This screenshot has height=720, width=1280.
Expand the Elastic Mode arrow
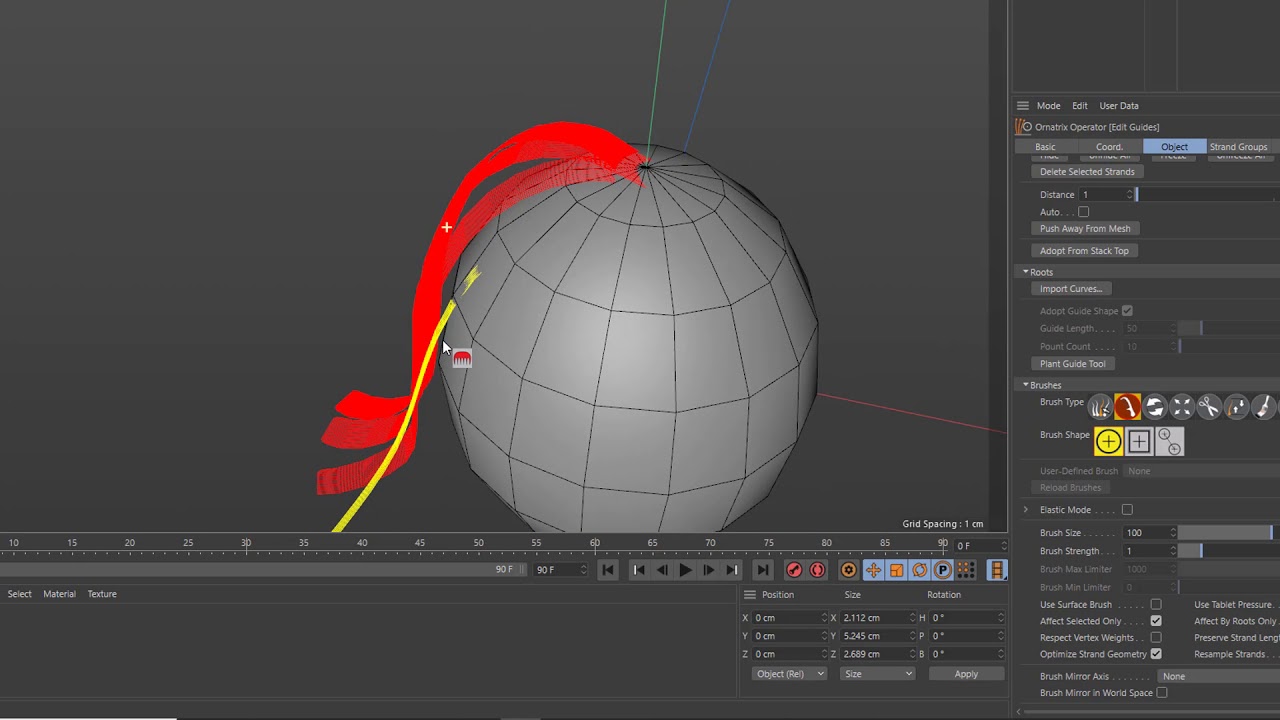pyautogui.click(x=1025, y=510)
